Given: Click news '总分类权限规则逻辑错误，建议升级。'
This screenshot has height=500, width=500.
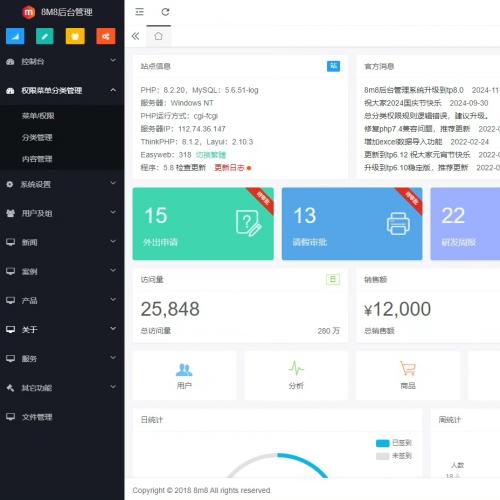Looking at the screenshot, I should coord(426,116).
